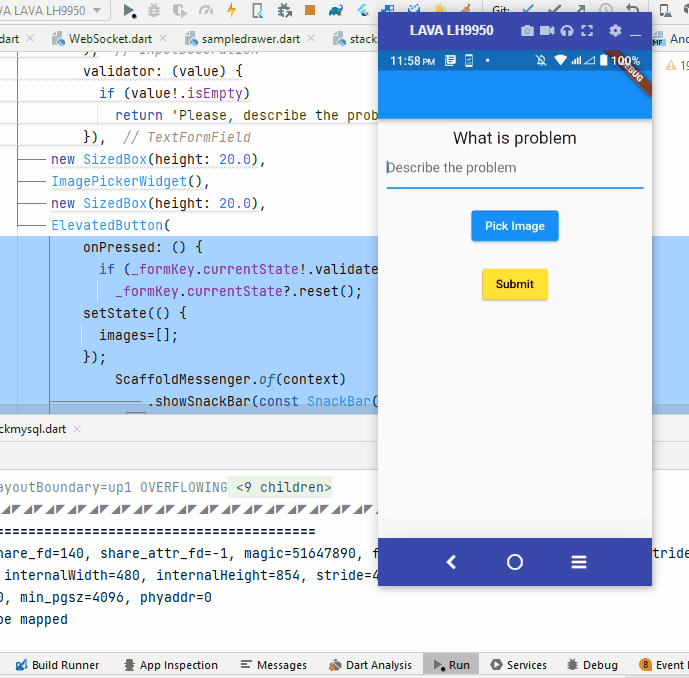This screenshot has width=689, height=678.
Task: Click the _formKey.currentState?.reset(); line
Action: point(239,291)
